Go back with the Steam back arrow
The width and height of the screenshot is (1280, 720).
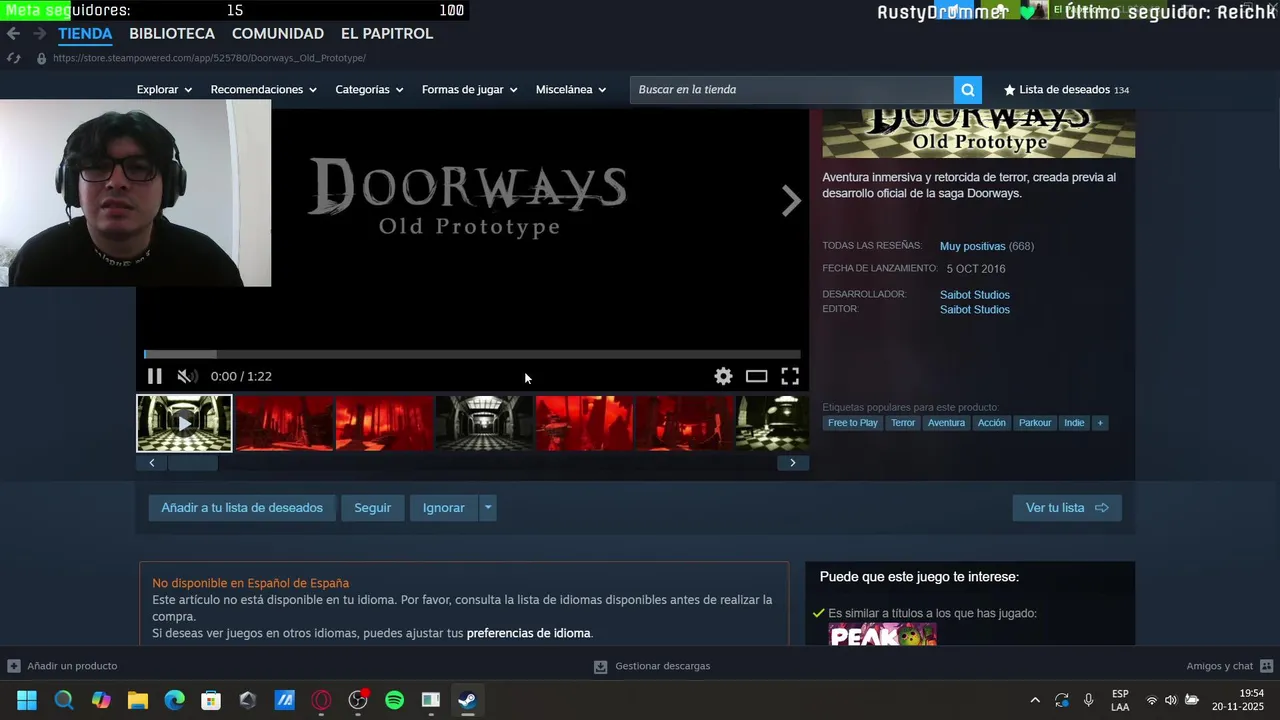pos(13,33)
